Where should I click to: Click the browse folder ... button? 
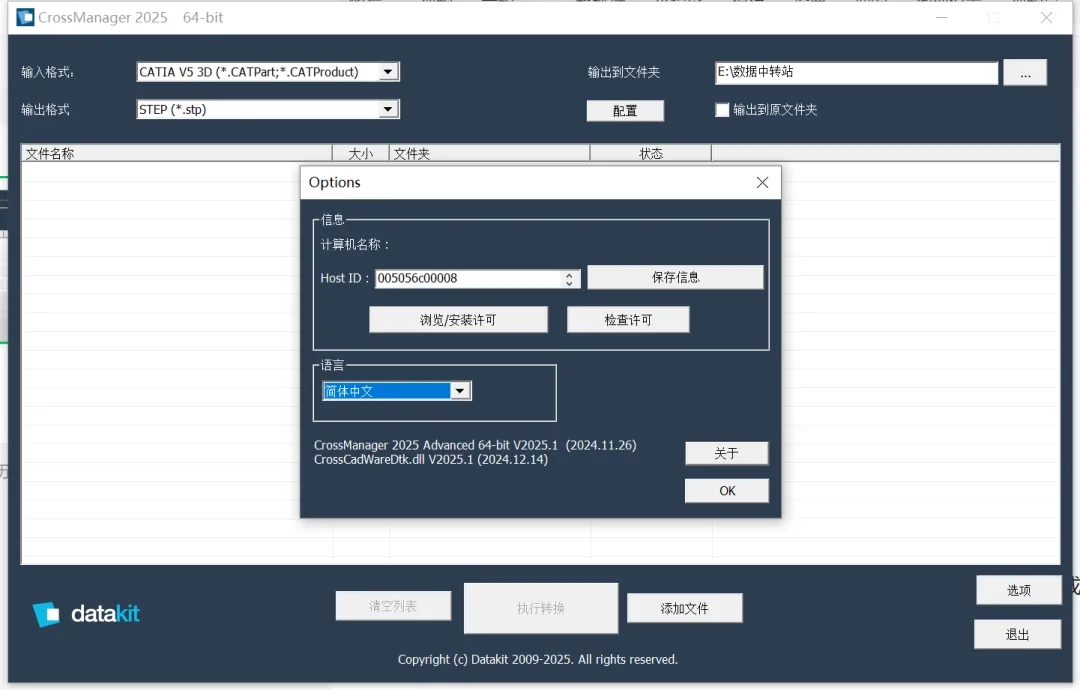[1025, 73]
